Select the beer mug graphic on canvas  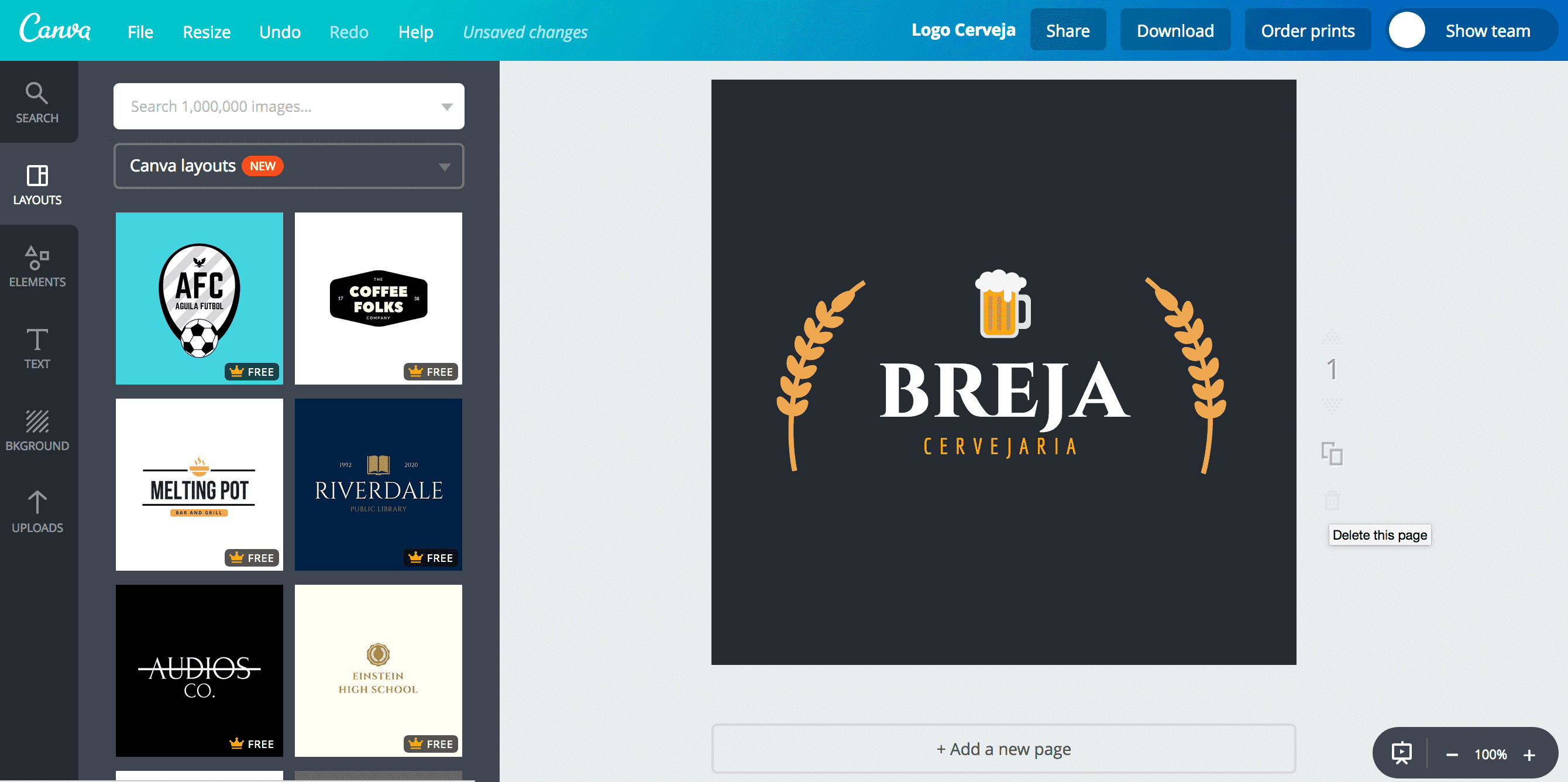[1002, 303]
